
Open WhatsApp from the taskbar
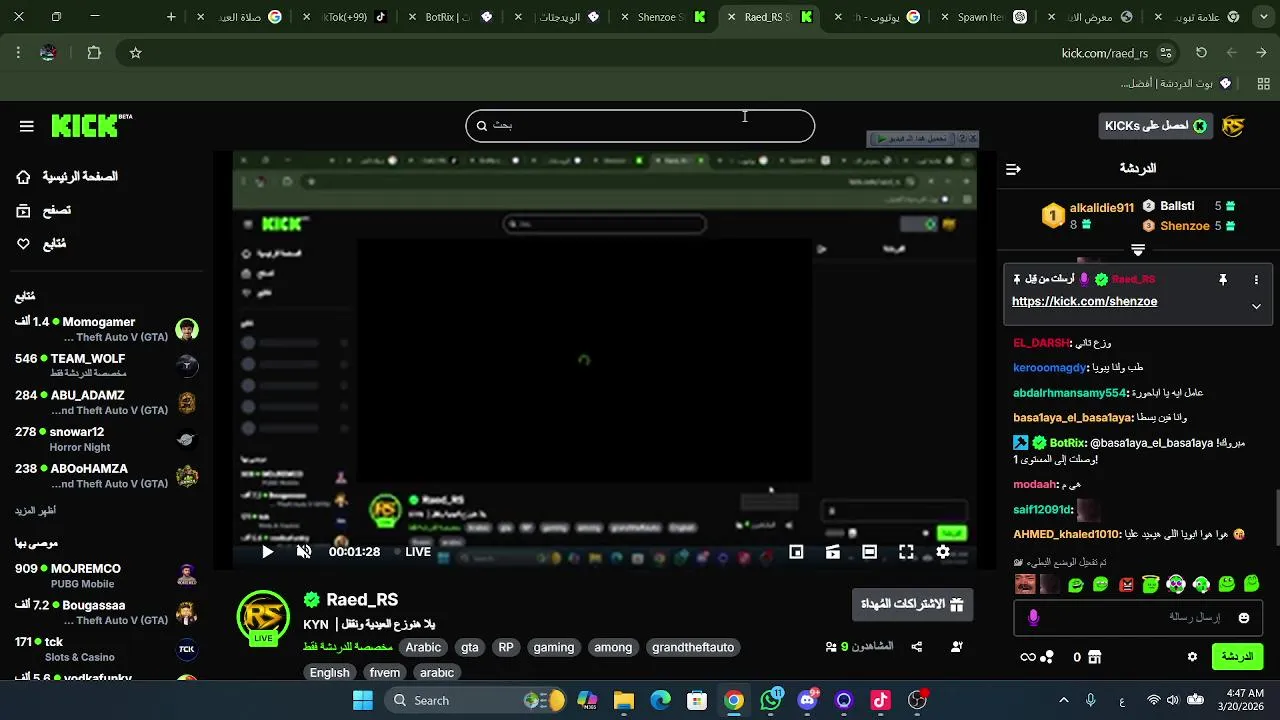tap(771, 700)
